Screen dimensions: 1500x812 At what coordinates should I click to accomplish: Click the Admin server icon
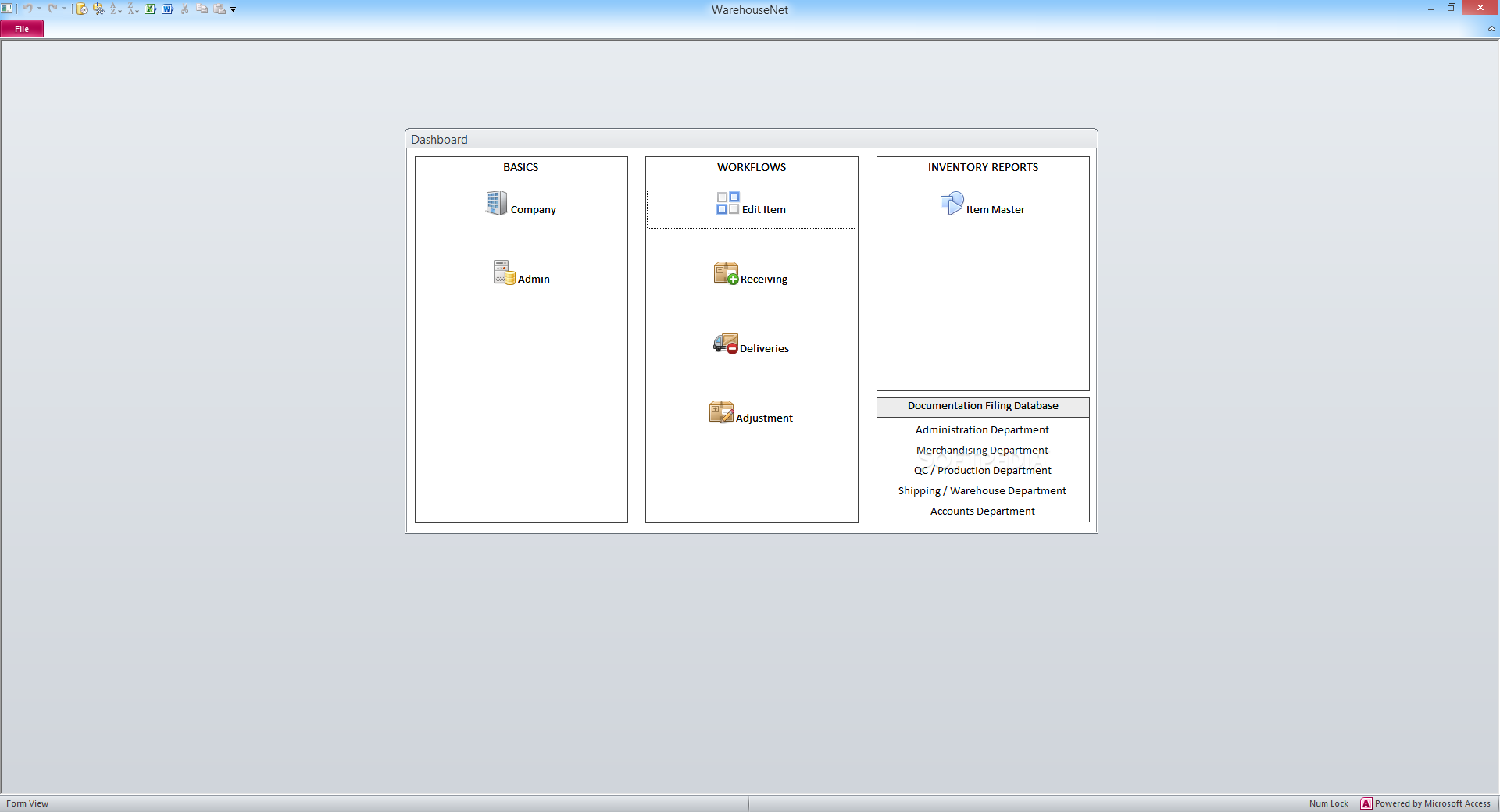pyautogui.click(x=504, y=272)
